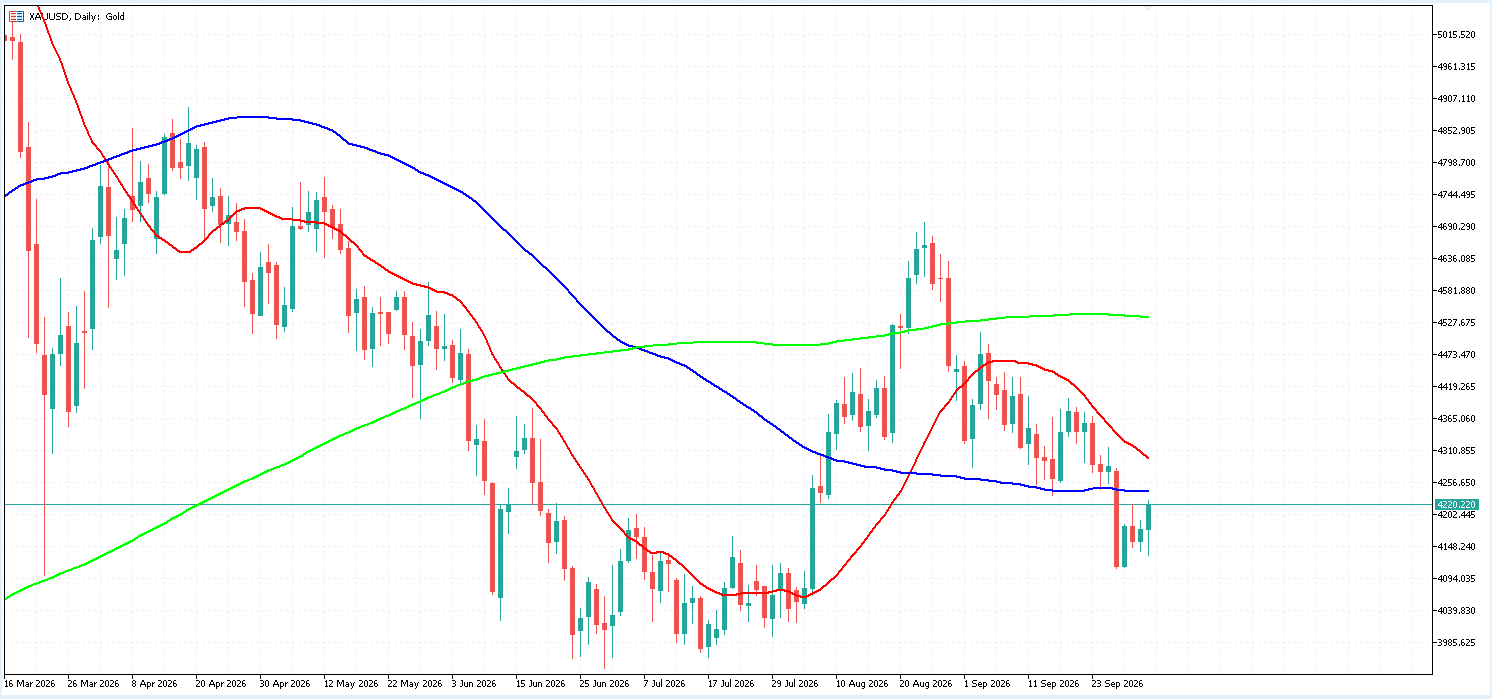This screenshot has width=1492, height=699.
Task: Click the 5015.520 price axis label
Action: tap(1456, 35)
